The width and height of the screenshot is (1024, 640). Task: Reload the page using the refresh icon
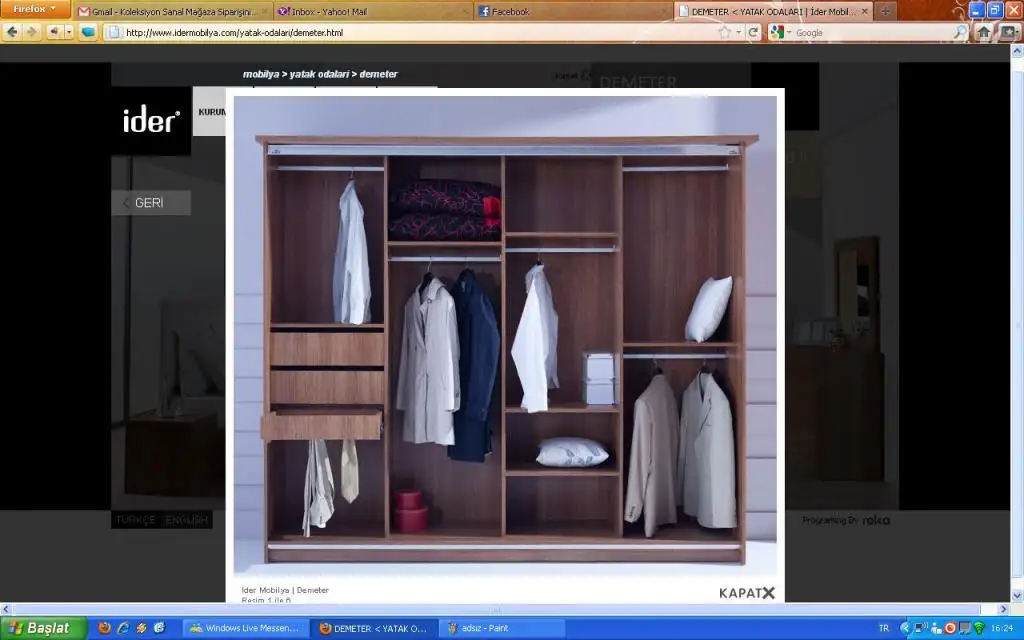click(x=753, y=32)
